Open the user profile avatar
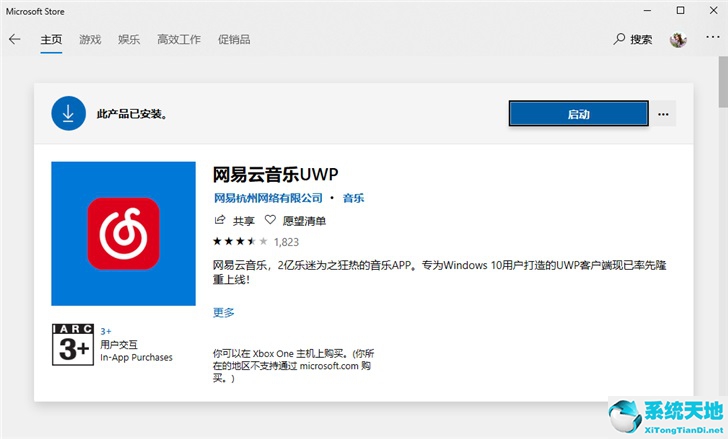The image size is (728, 439). tap(678, 39)
